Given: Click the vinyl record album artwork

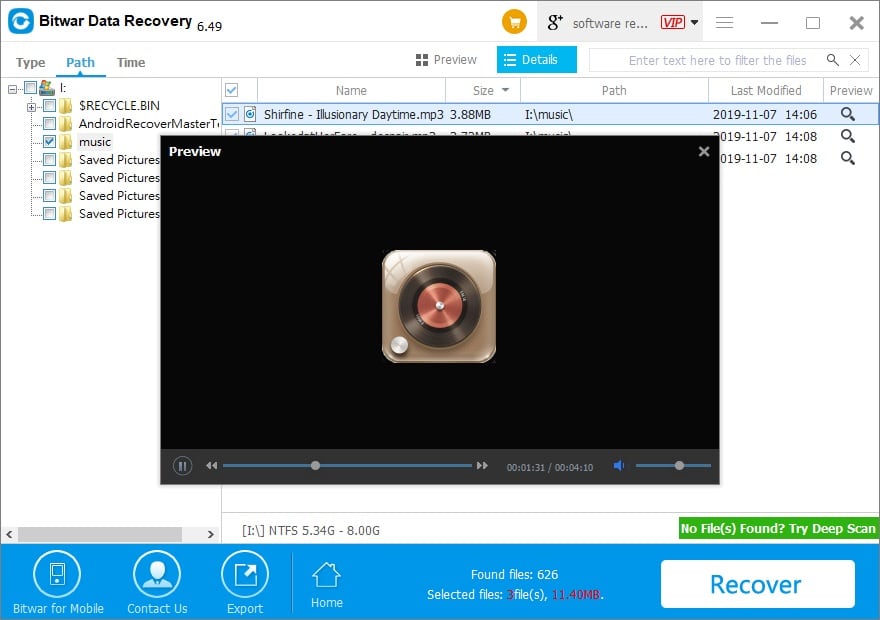Looking at the screenshot, I should 439,306.
